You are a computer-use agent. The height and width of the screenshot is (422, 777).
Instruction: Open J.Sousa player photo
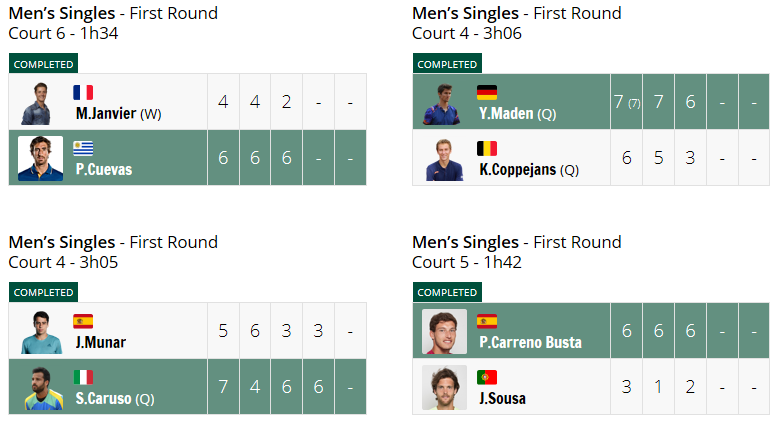point(444,387)
